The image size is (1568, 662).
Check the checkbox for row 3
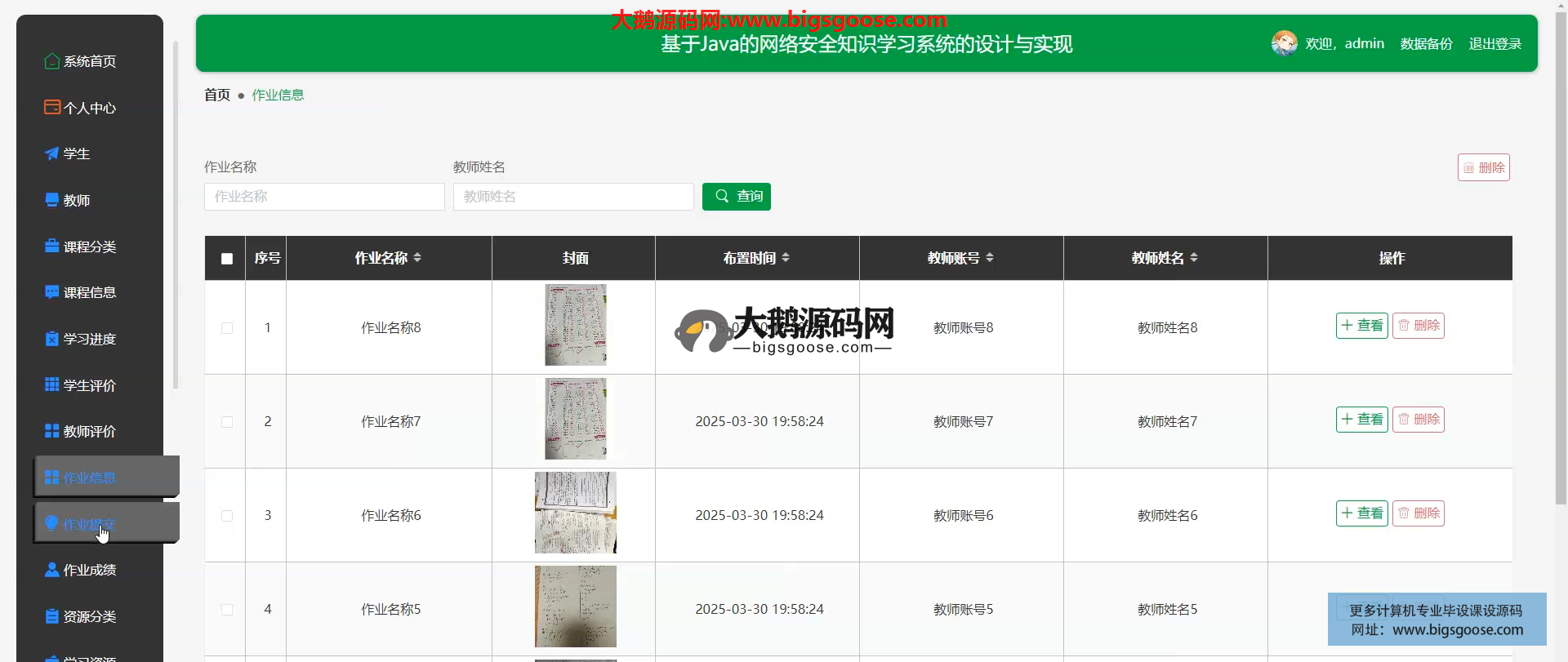(227, 516)
